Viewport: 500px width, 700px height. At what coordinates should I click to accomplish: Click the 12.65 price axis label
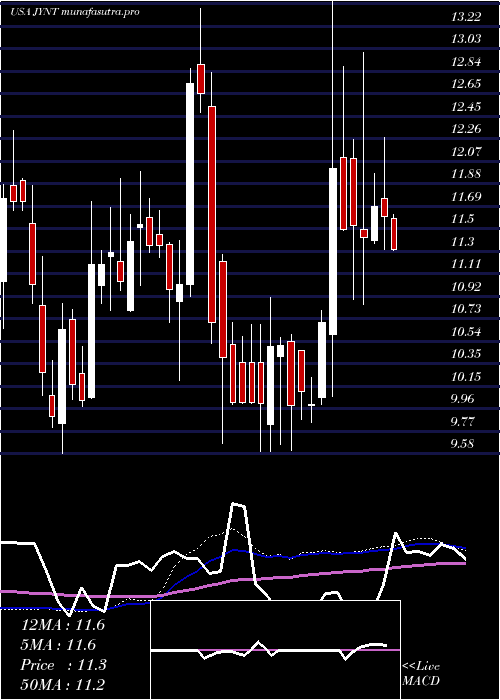(x=466, y=84)
